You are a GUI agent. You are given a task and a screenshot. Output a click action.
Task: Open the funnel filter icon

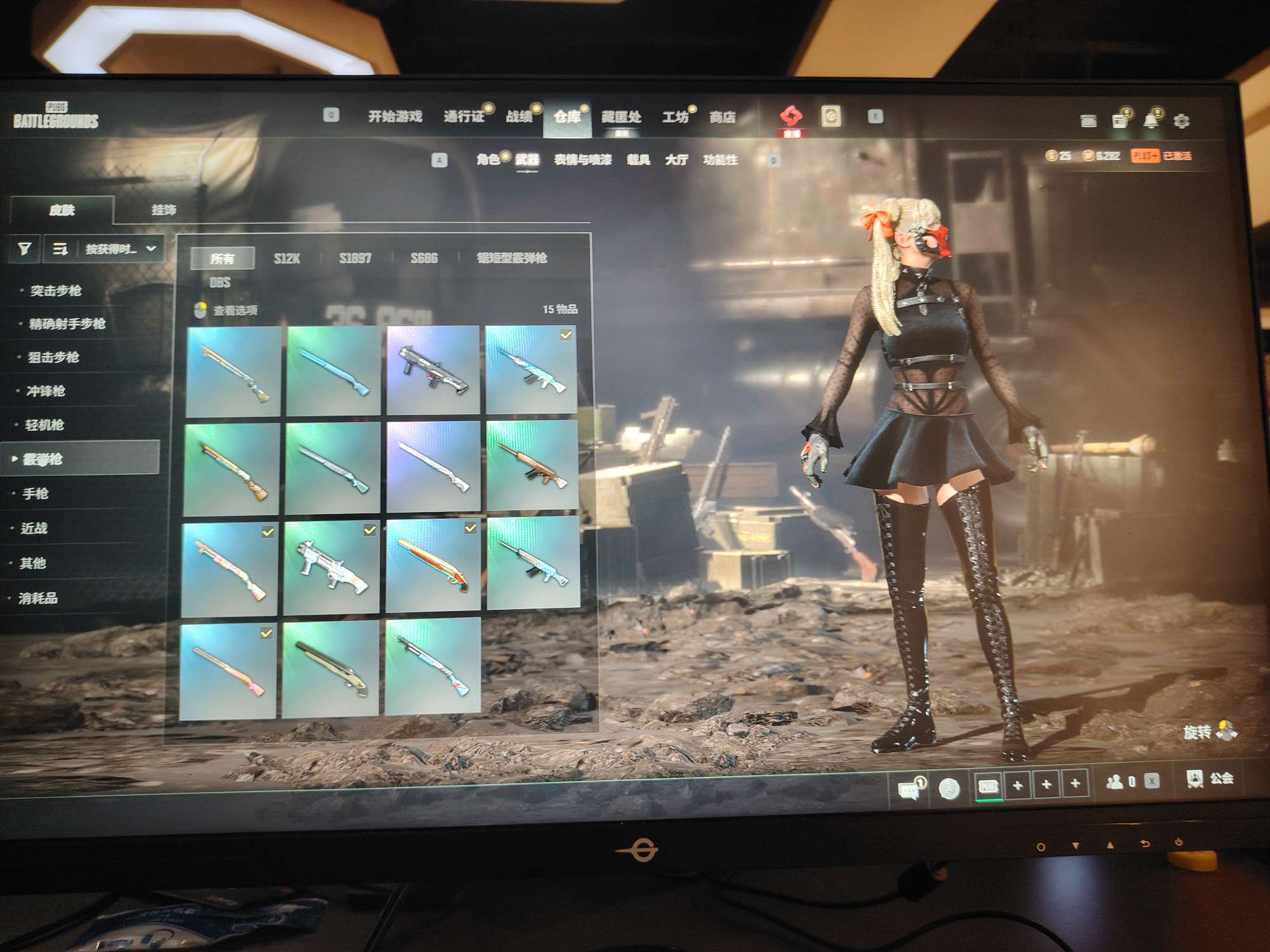pos(25,249)
